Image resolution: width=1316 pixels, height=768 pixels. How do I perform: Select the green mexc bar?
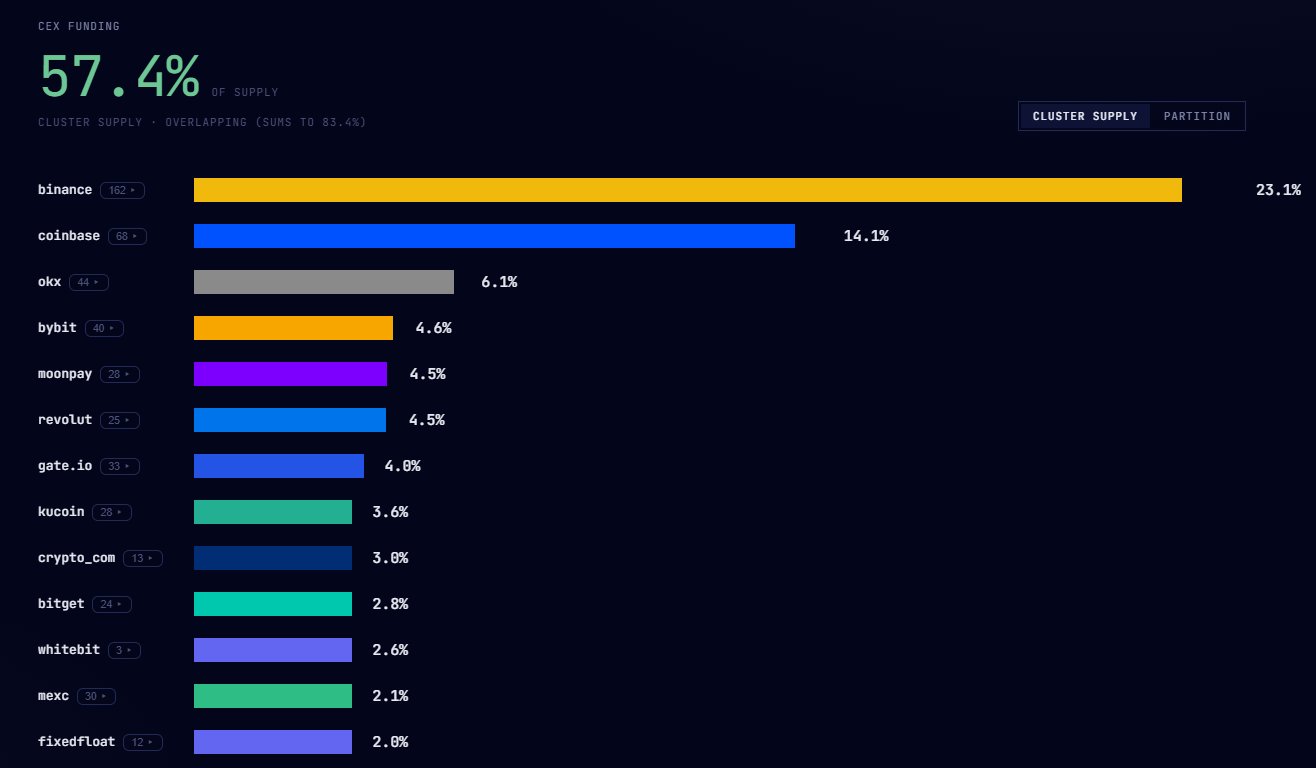click(x=273, y=696)
